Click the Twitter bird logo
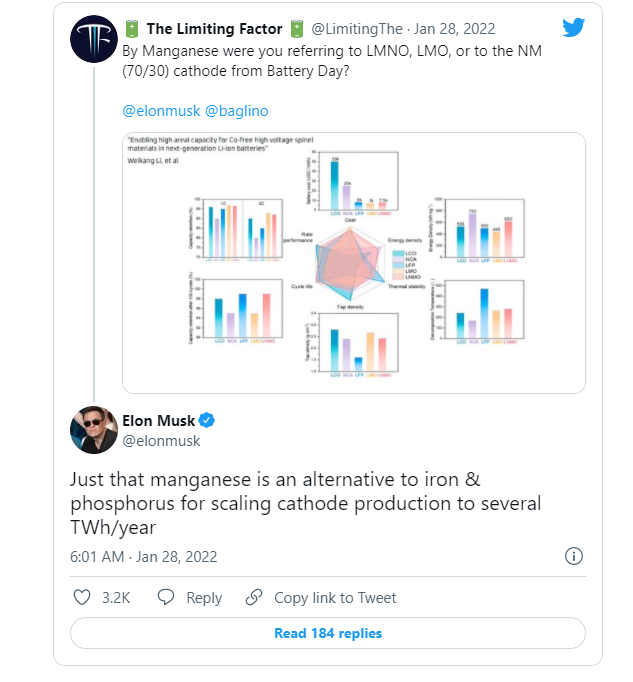Image resolution: width=633 pixels, height=682 pixels. click(x=573, y=28)
